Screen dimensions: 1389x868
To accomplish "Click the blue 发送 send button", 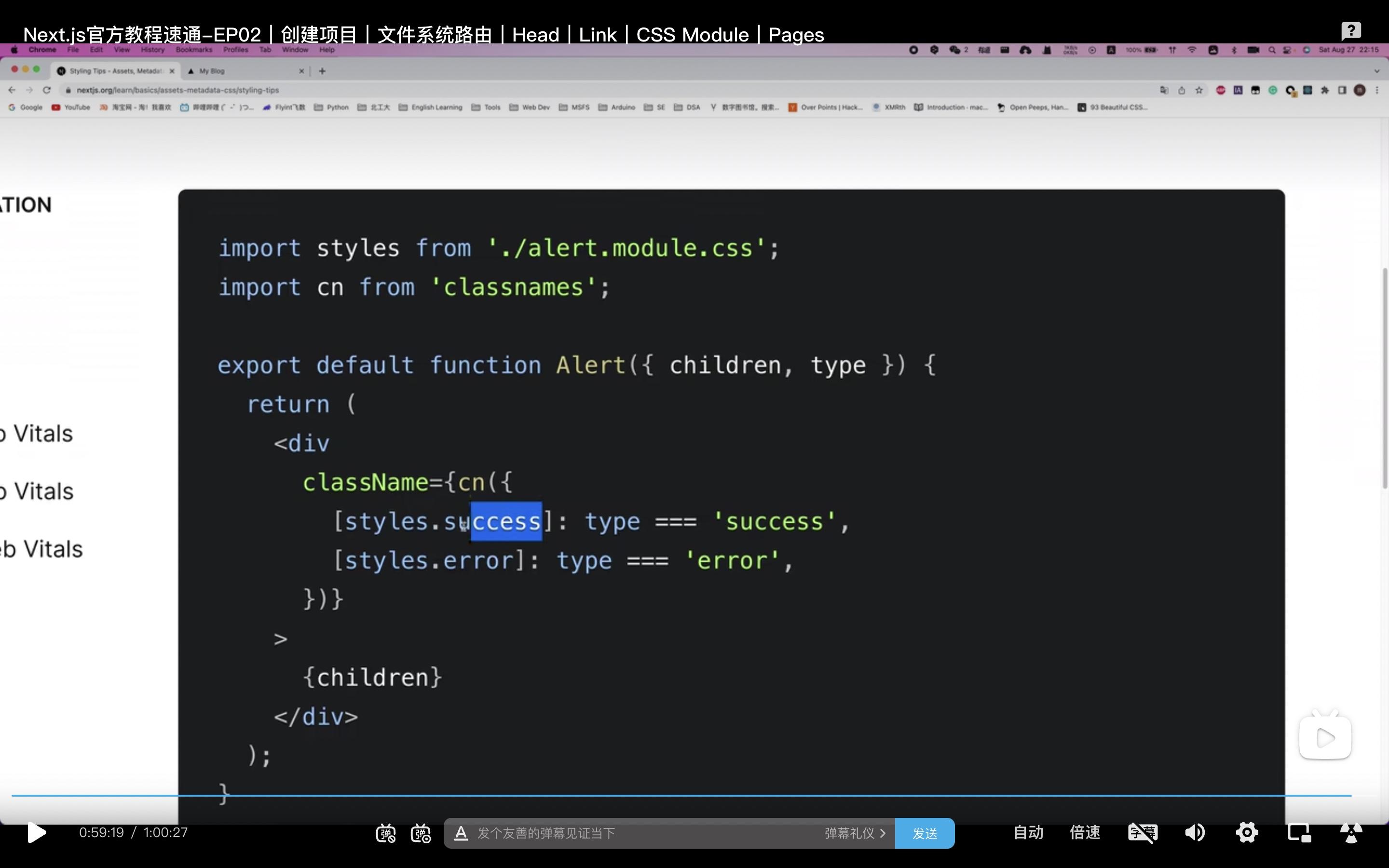I will [924, 833].
